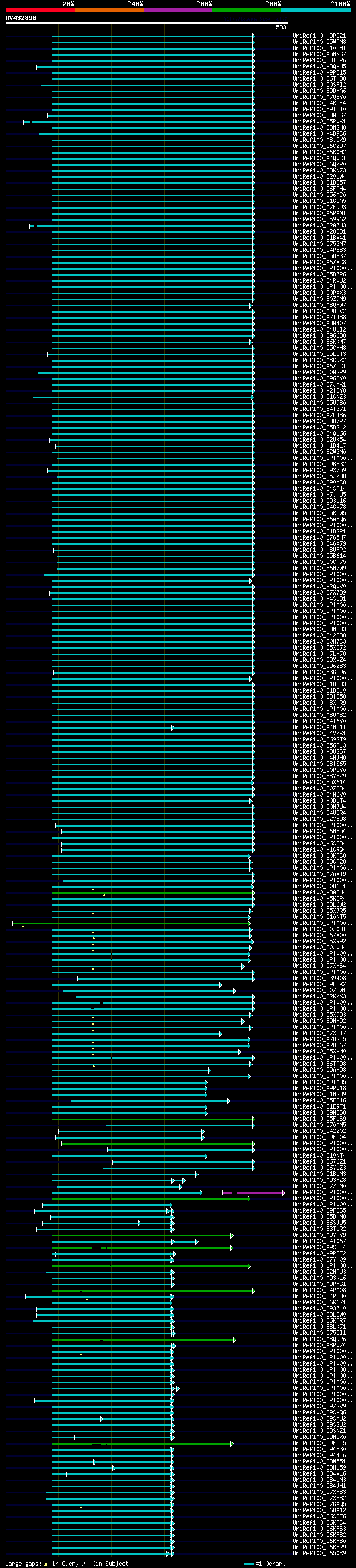Select hit label UniRef100_Q0D6E1

[319, 886]
